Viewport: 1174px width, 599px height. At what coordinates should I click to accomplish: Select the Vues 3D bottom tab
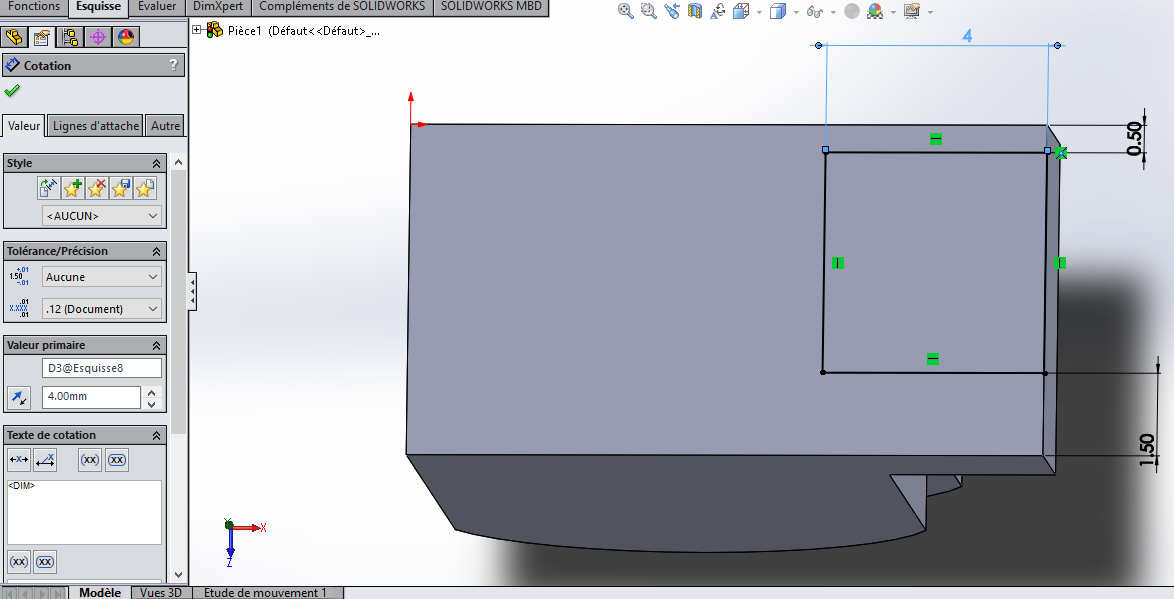[x=161, y=592]
